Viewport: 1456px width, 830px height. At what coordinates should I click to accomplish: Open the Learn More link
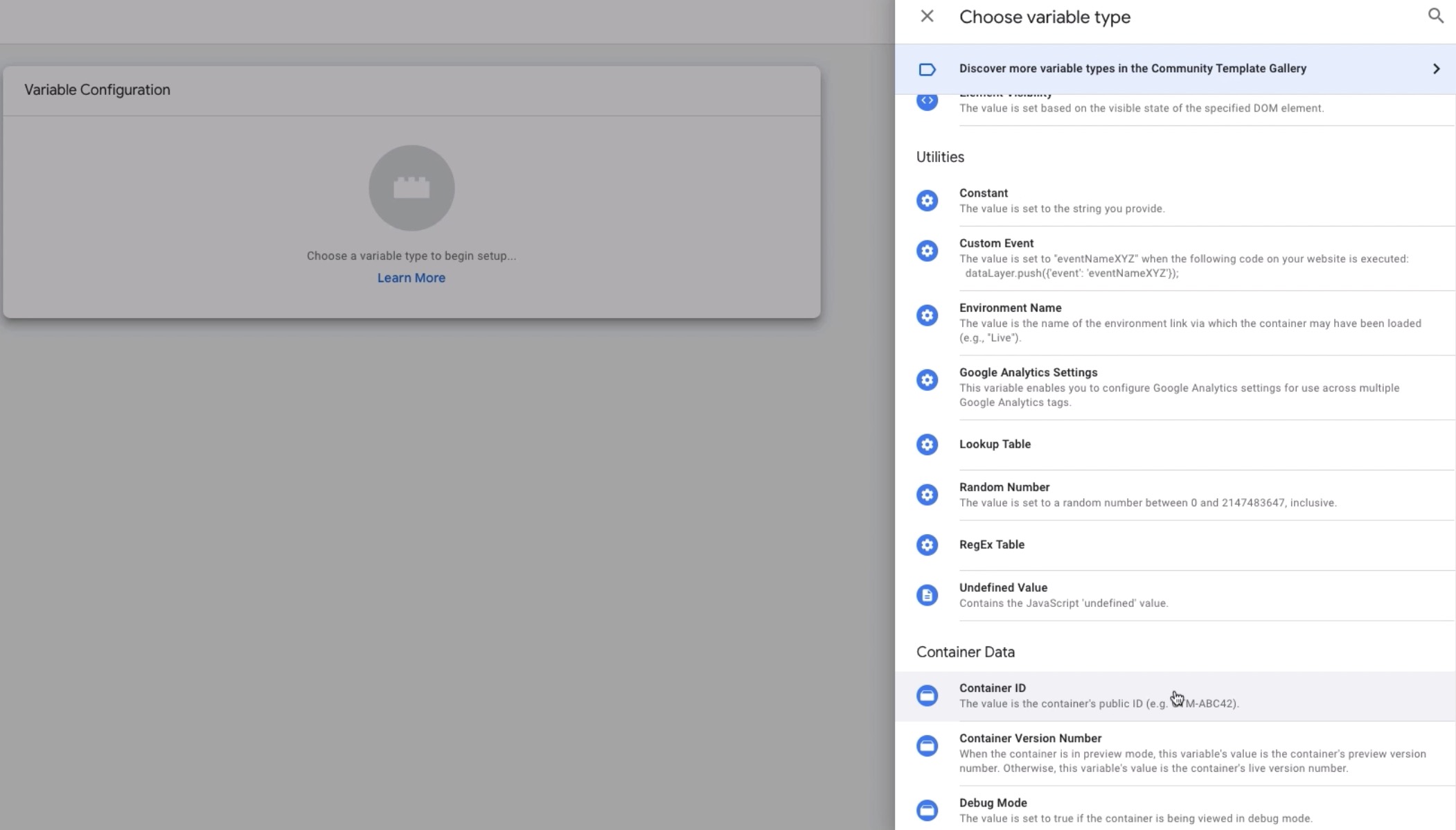411,278
